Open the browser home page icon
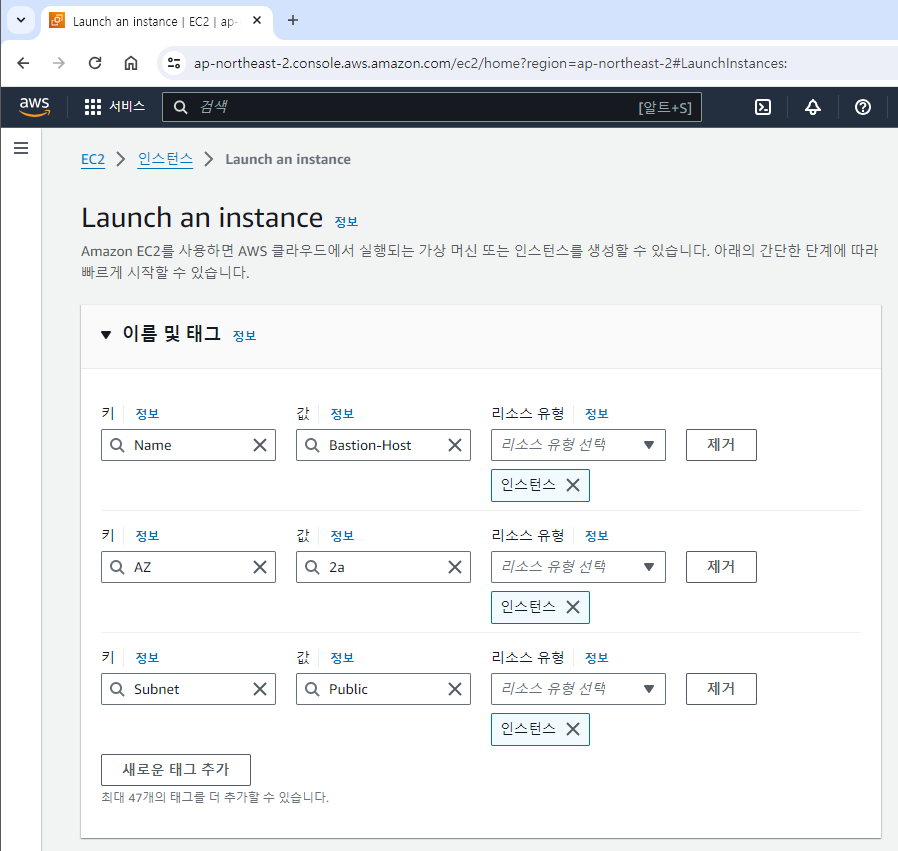The height and width of the screenshot is (851, 898). 131,63
